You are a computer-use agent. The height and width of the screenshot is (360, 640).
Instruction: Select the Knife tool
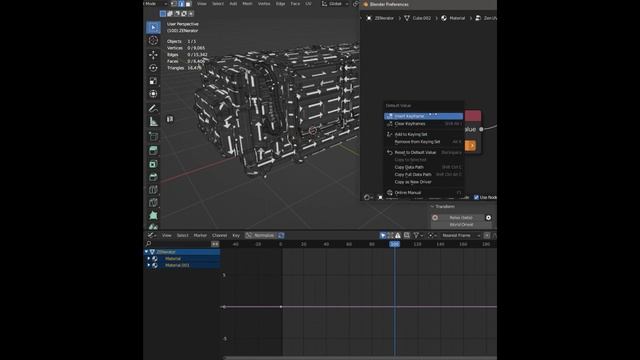click(153, 202)
